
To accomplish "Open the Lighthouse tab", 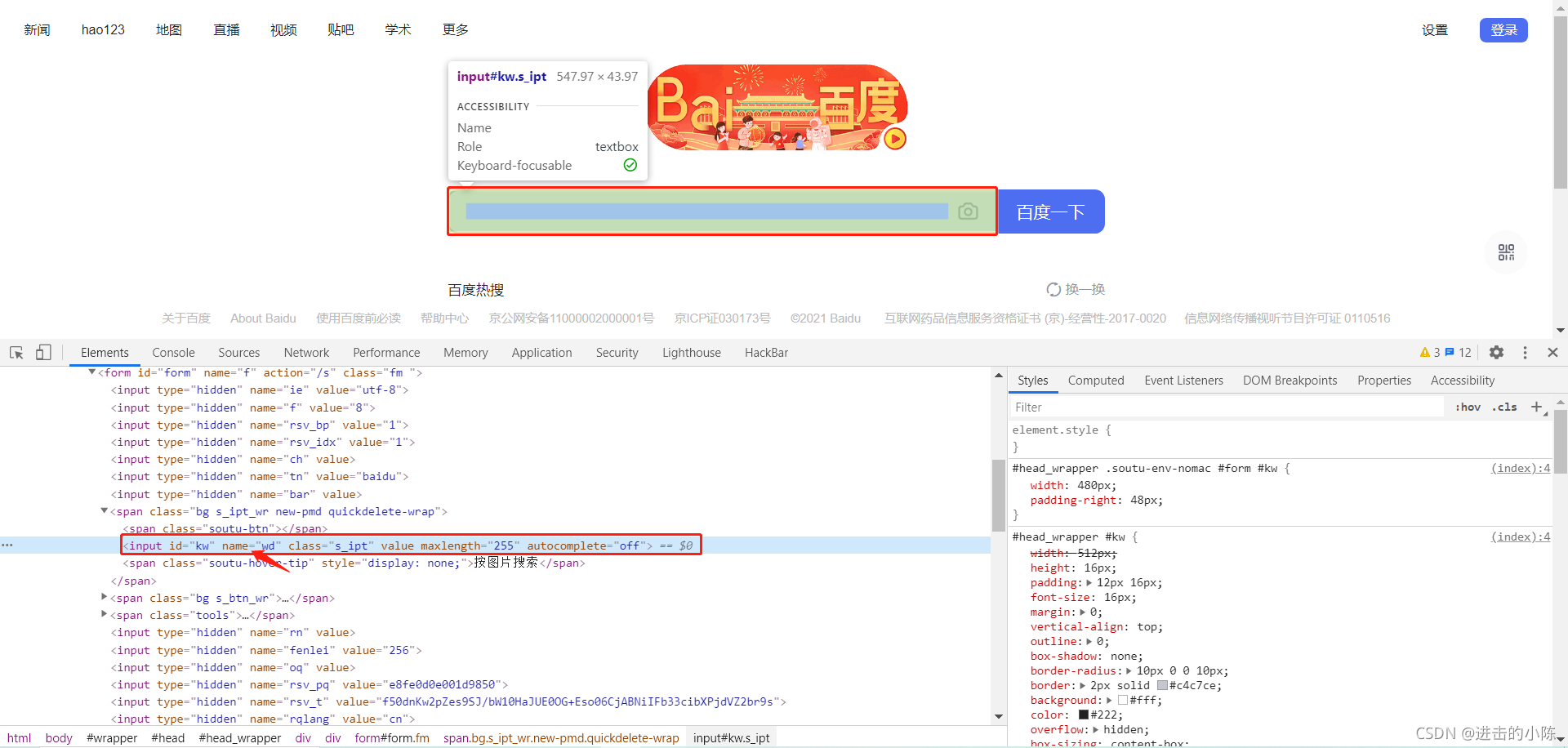I will pos(692,353).
